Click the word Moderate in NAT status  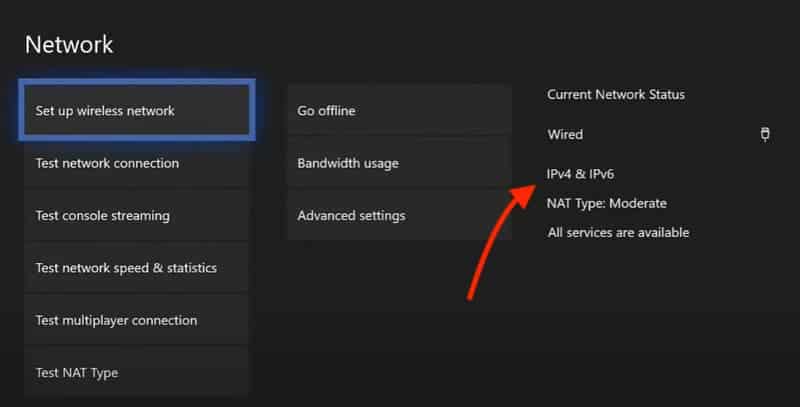[638, 204]
